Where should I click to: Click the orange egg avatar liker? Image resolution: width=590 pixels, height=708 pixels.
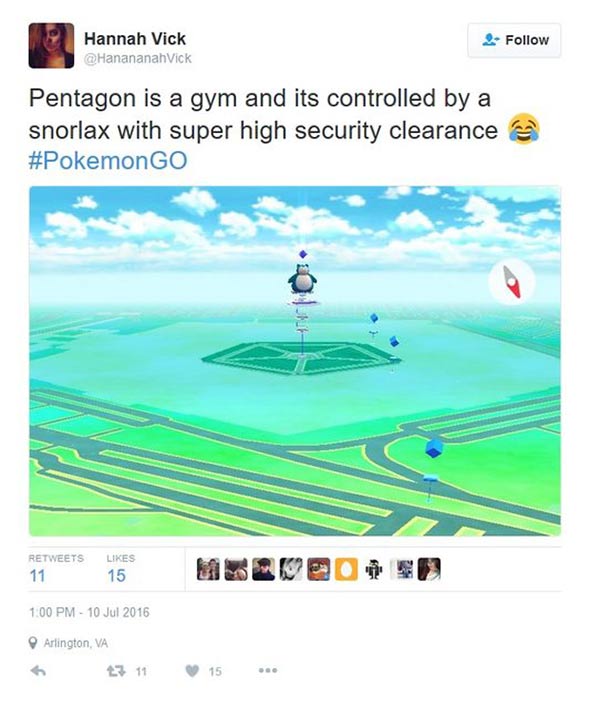point(346,569)
